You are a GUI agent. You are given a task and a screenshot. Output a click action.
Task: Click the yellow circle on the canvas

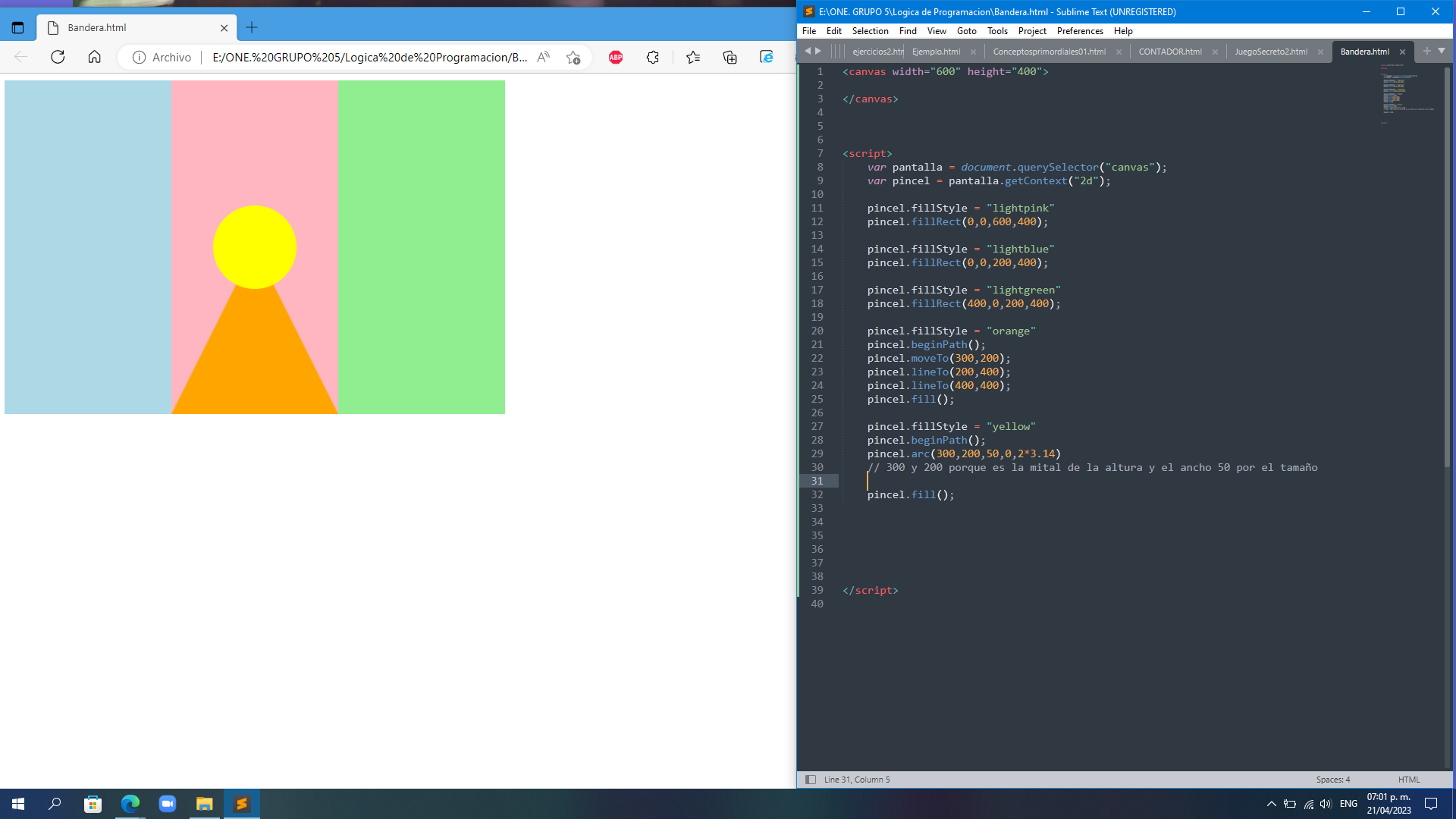(255, 247)
